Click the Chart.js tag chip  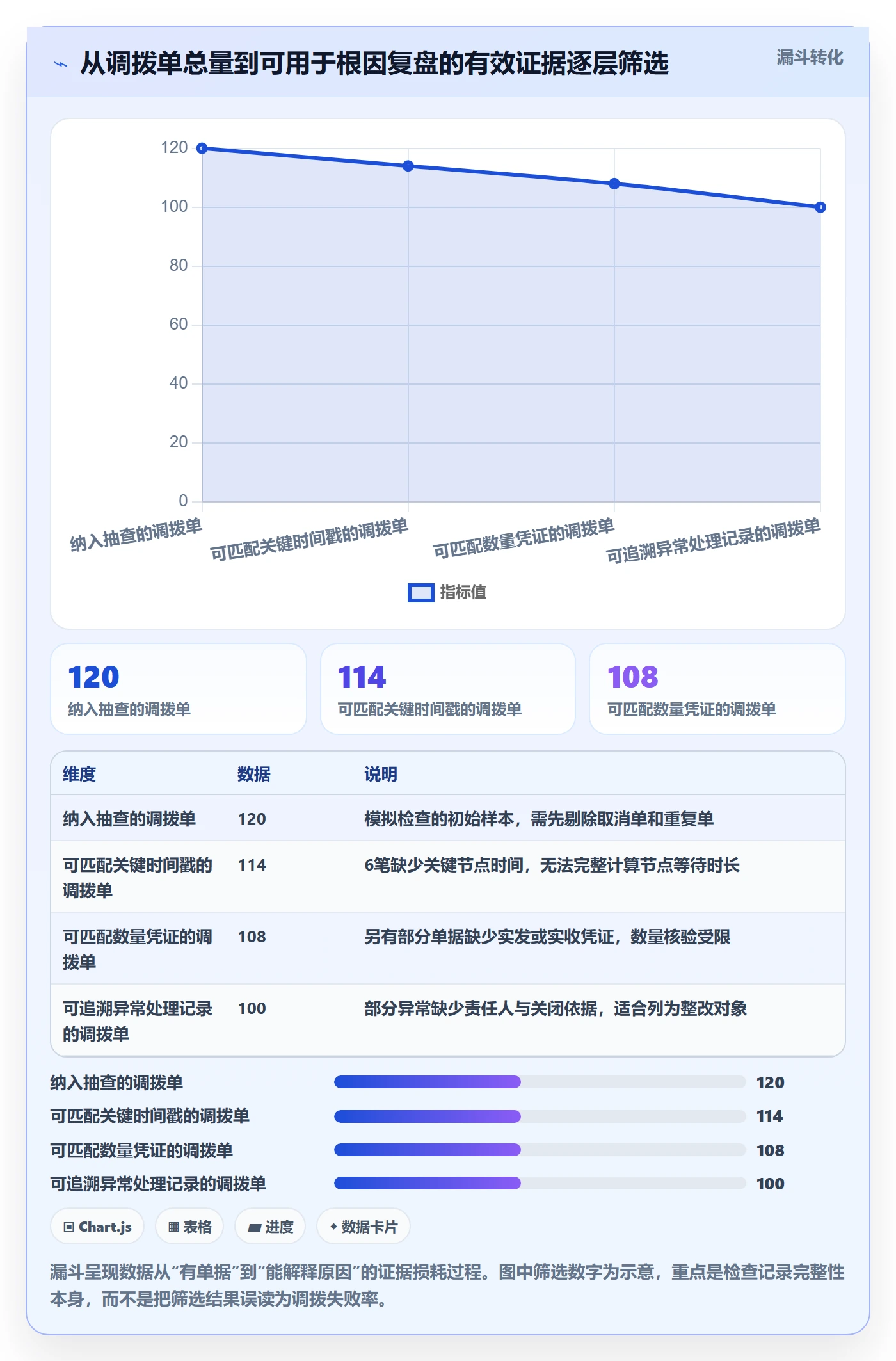point(97,1227)
